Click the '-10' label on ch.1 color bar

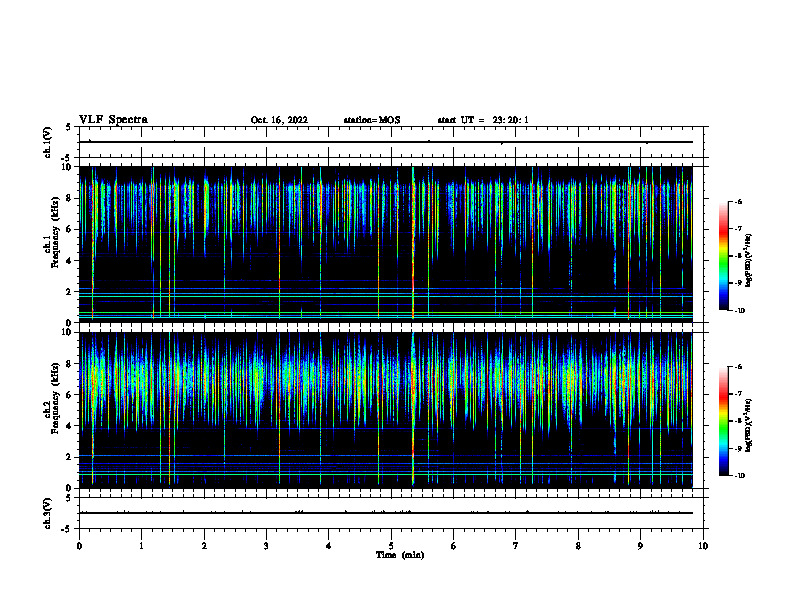(x=739, y=311)
